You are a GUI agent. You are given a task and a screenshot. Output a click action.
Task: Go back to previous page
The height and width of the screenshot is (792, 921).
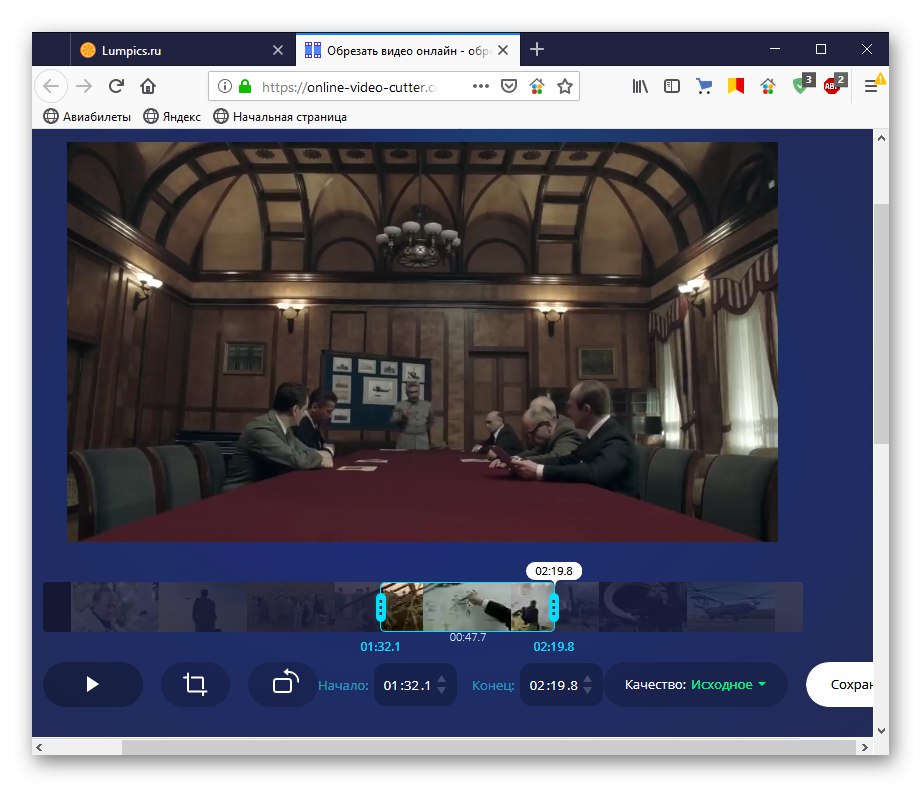coord(51,86)
